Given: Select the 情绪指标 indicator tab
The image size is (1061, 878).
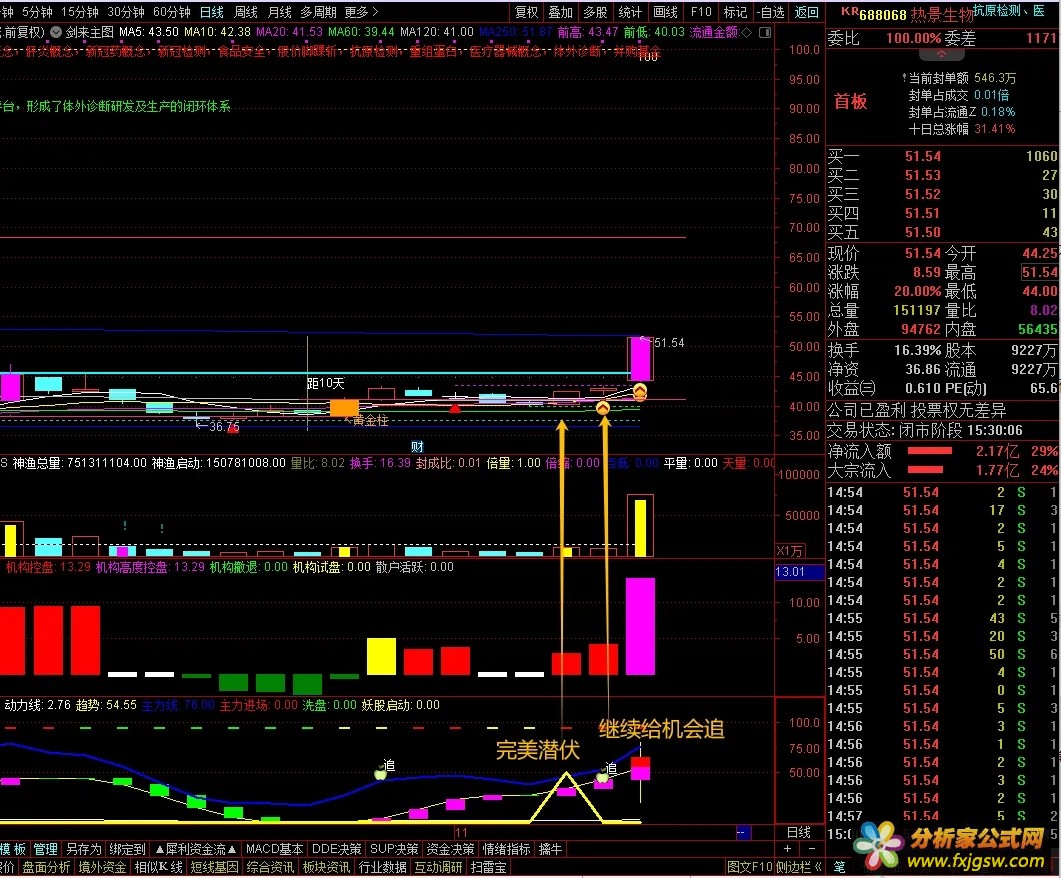Looking at the screenshot, I should (x=506, y=849).
